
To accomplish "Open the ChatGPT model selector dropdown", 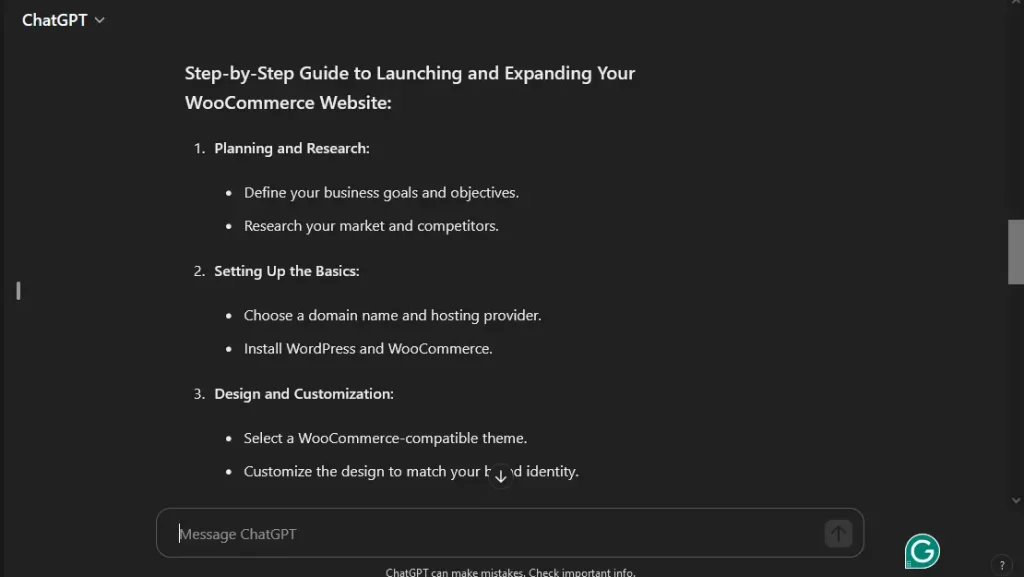I will [64, 20].
